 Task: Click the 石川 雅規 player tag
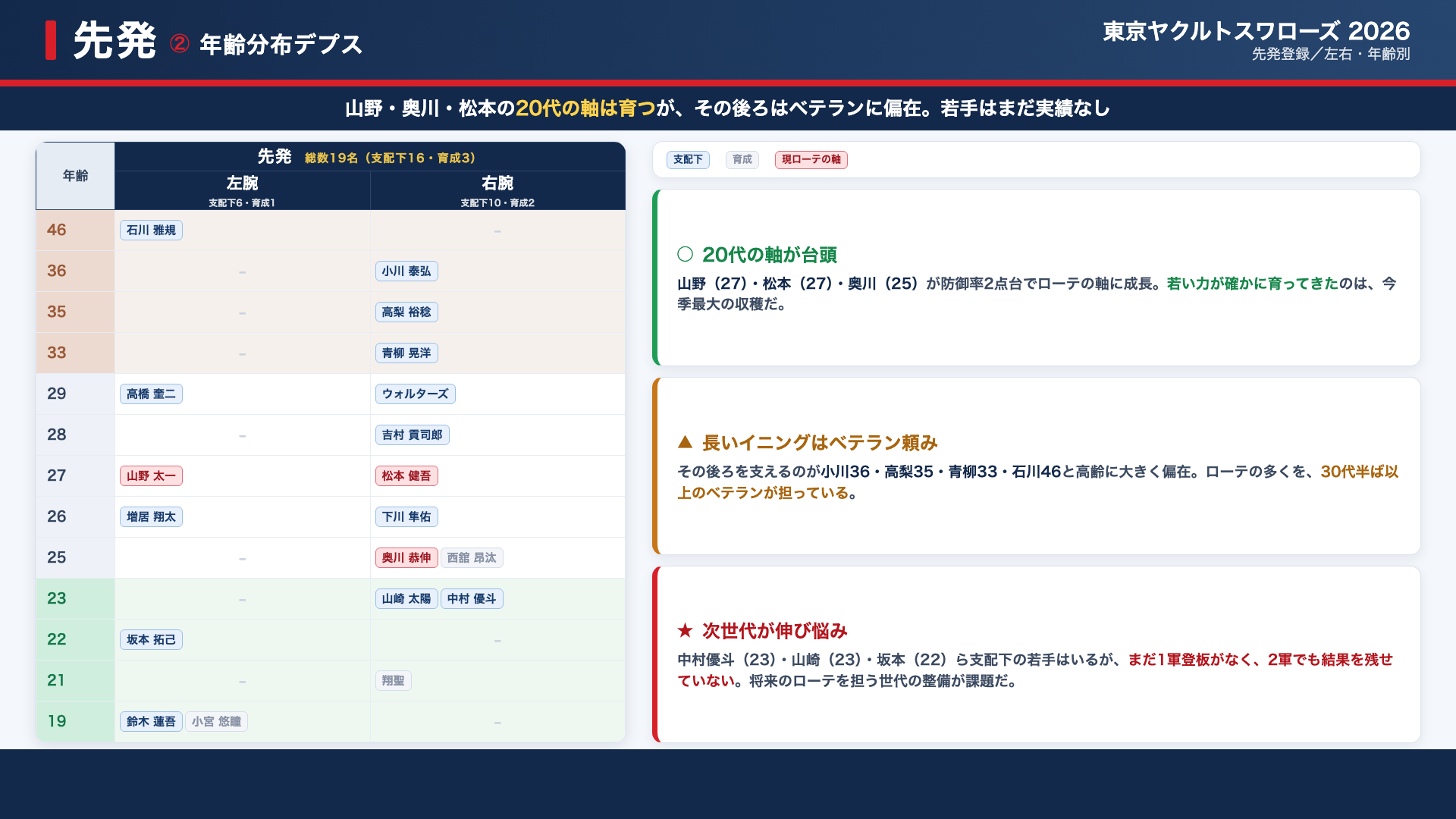[x=151, y=231]
